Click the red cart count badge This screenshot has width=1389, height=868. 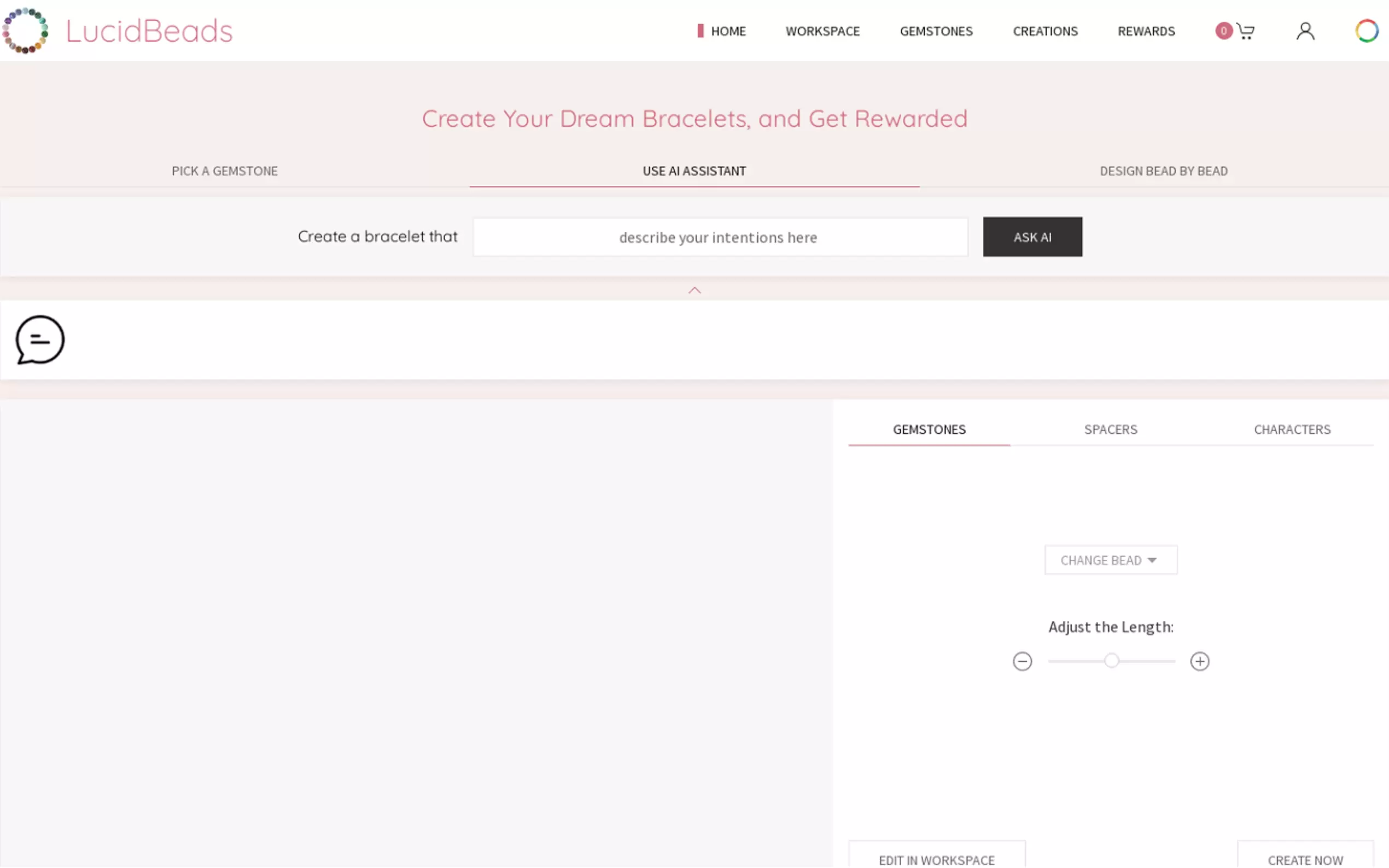tap(1223, 31)
